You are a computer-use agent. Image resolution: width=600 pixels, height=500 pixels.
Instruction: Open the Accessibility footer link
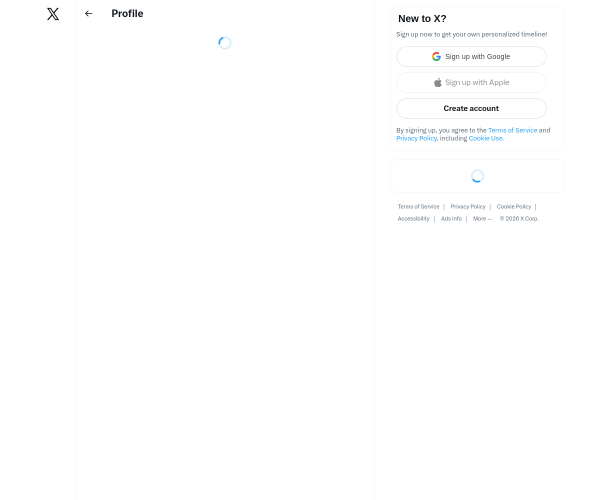coord(413,219)
